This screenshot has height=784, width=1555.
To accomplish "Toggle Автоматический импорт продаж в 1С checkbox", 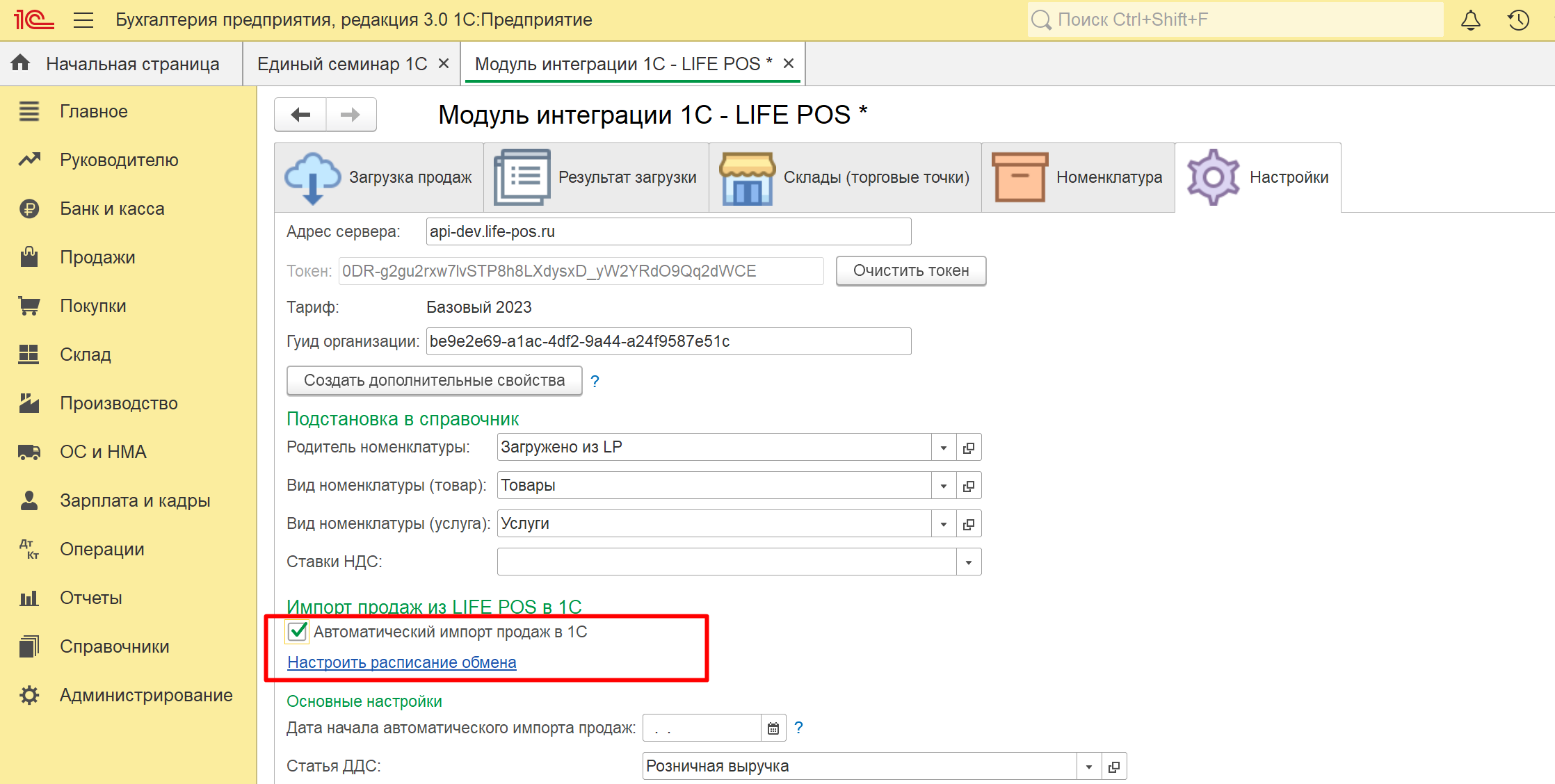I will click(298, 632).
